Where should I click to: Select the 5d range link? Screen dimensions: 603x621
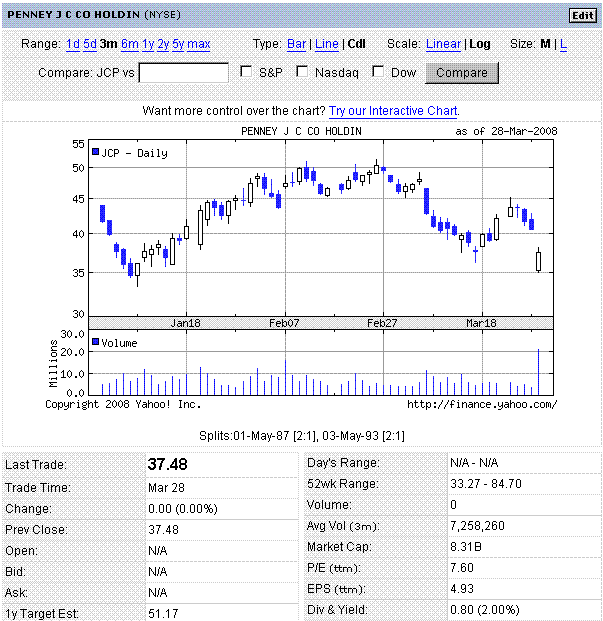pos(90,44)
